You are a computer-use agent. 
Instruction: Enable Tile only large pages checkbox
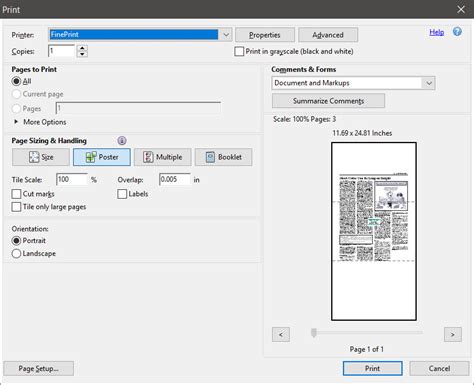(16, 207)
